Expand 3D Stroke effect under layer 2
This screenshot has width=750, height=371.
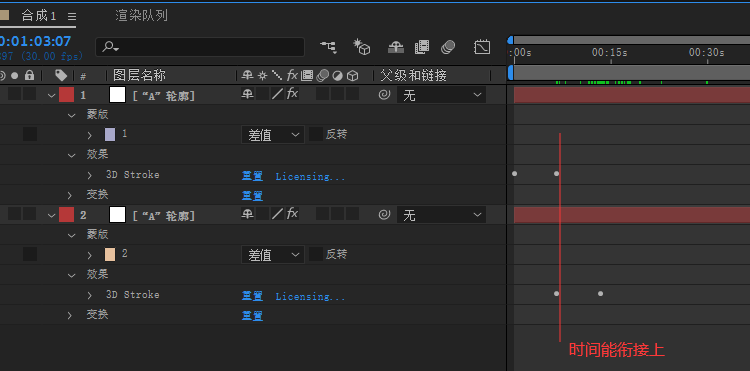point(89,295)
